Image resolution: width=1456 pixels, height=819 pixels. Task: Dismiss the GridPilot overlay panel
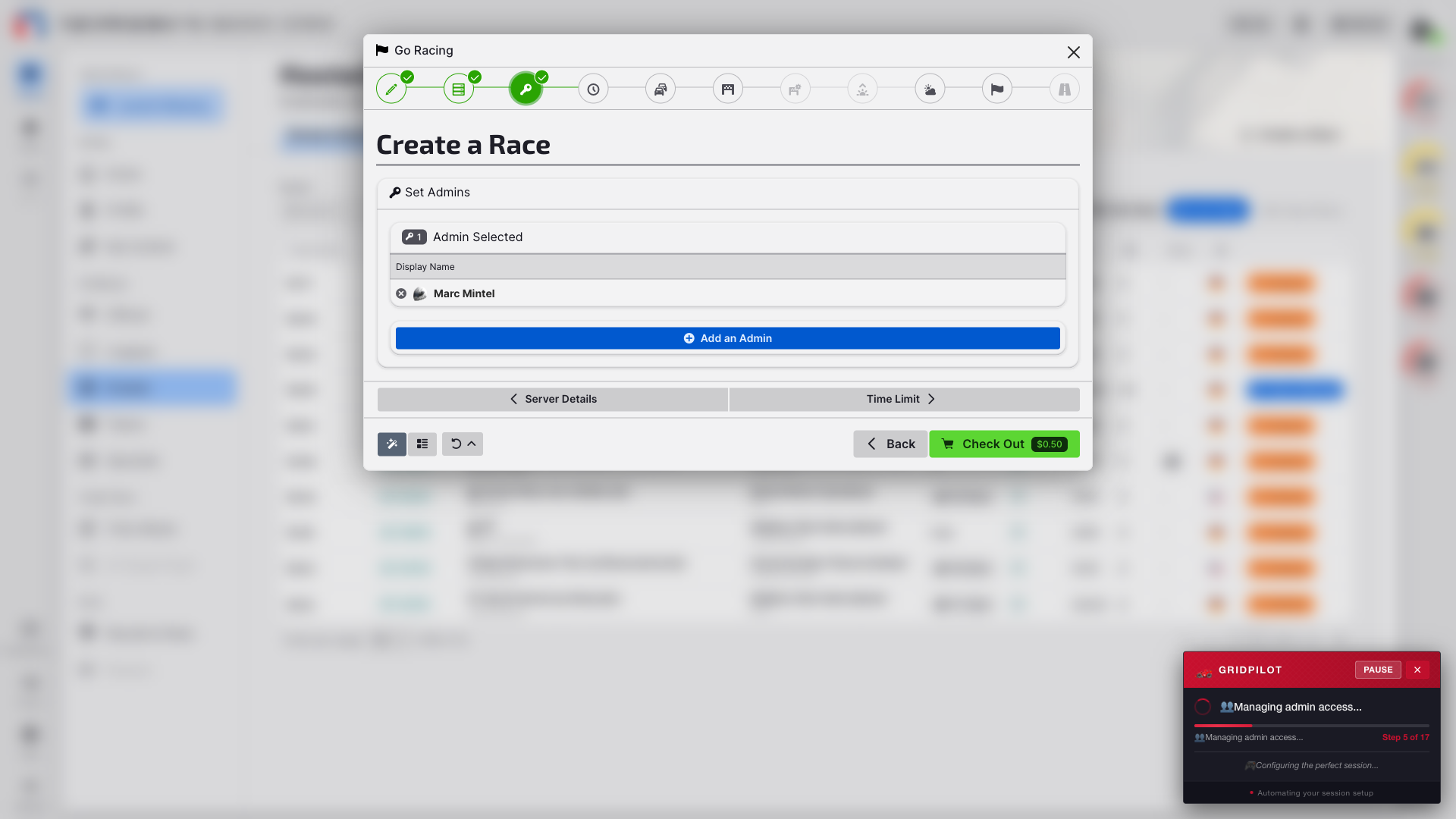1417,670
